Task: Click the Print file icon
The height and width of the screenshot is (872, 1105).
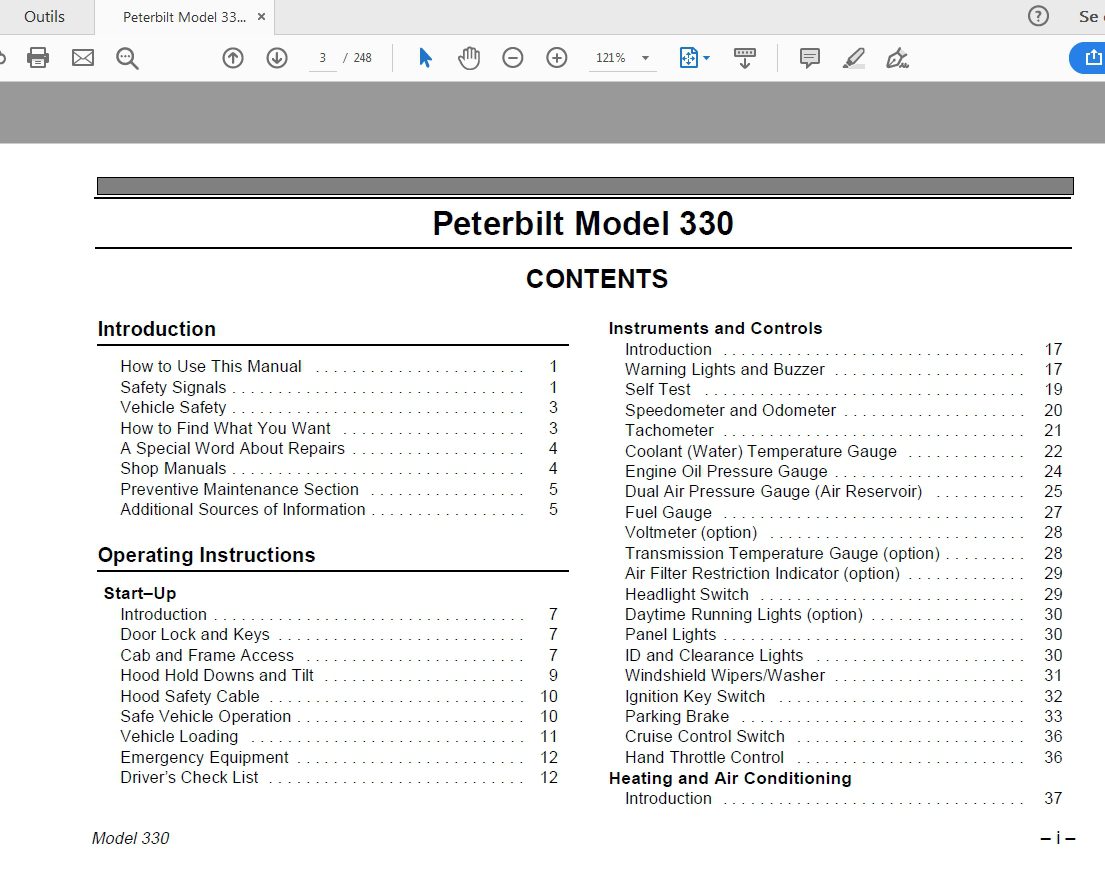Action: (38, 58)
